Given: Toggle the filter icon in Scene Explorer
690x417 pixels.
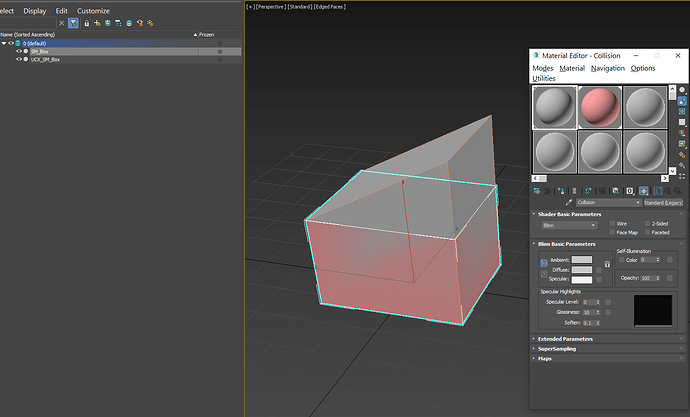Looking at the screenshot, I should coord(73,22).
